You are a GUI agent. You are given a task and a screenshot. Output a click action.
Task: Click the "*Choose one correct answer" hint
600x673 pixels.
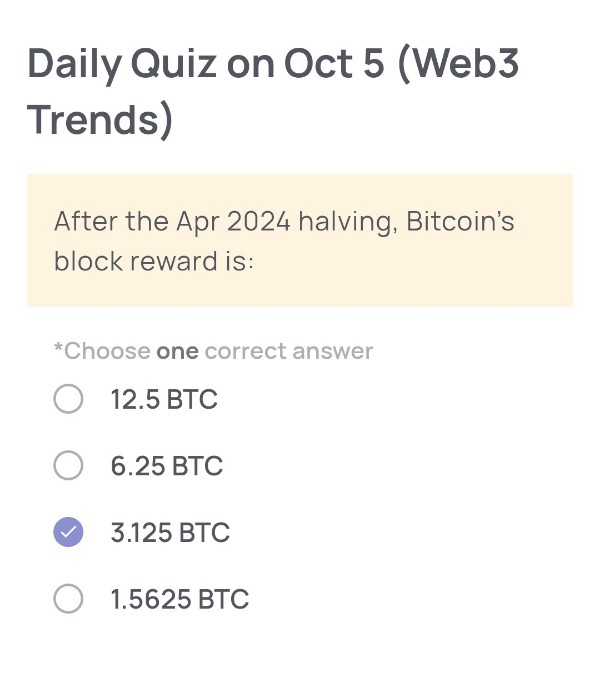213,351
